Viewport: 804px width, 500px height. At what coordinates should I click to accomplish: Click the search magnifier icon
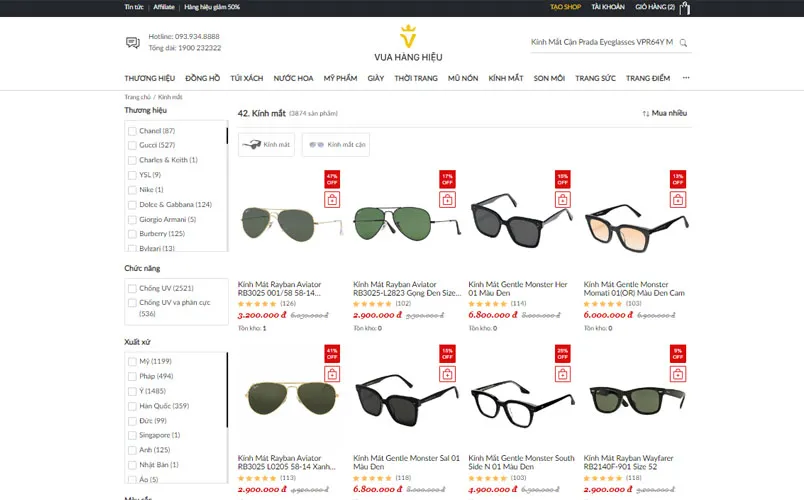coord(683,43)
